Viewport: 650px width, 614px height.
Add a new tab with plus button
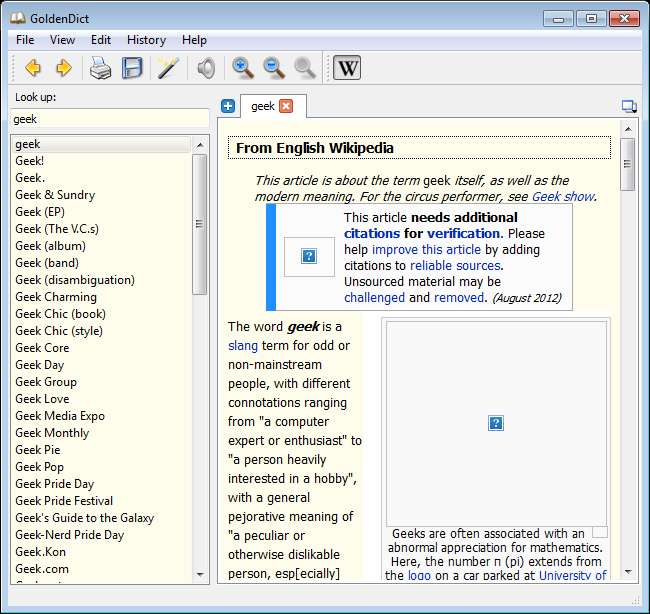228,106
